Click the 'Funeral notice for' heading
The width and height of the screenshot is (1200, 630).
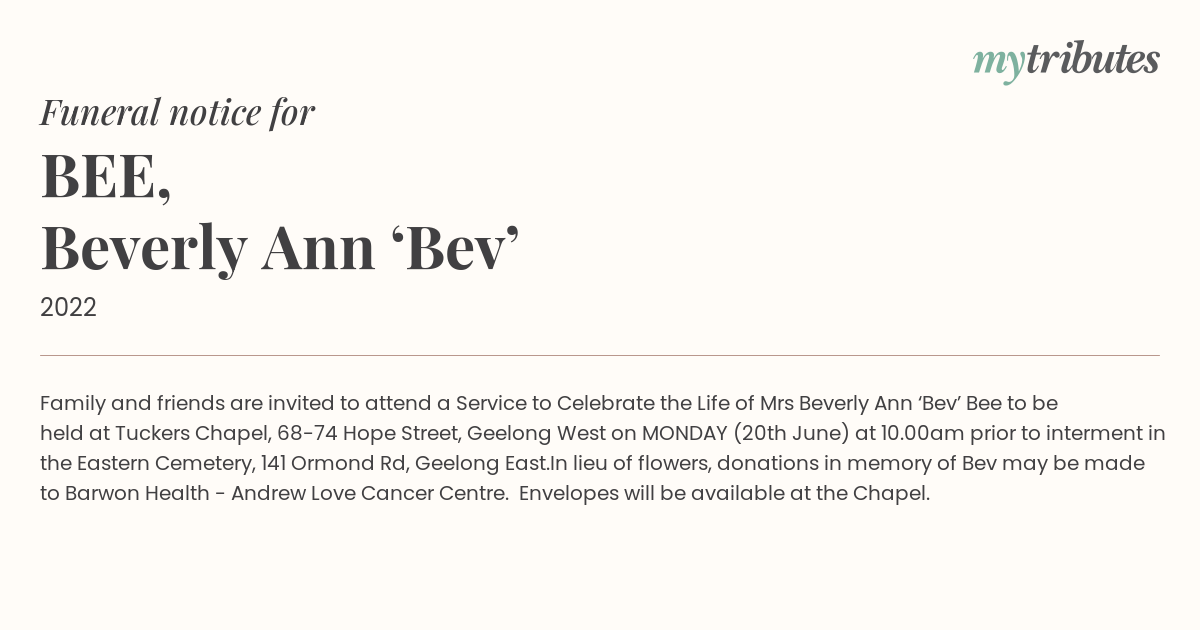pos(177,112)
